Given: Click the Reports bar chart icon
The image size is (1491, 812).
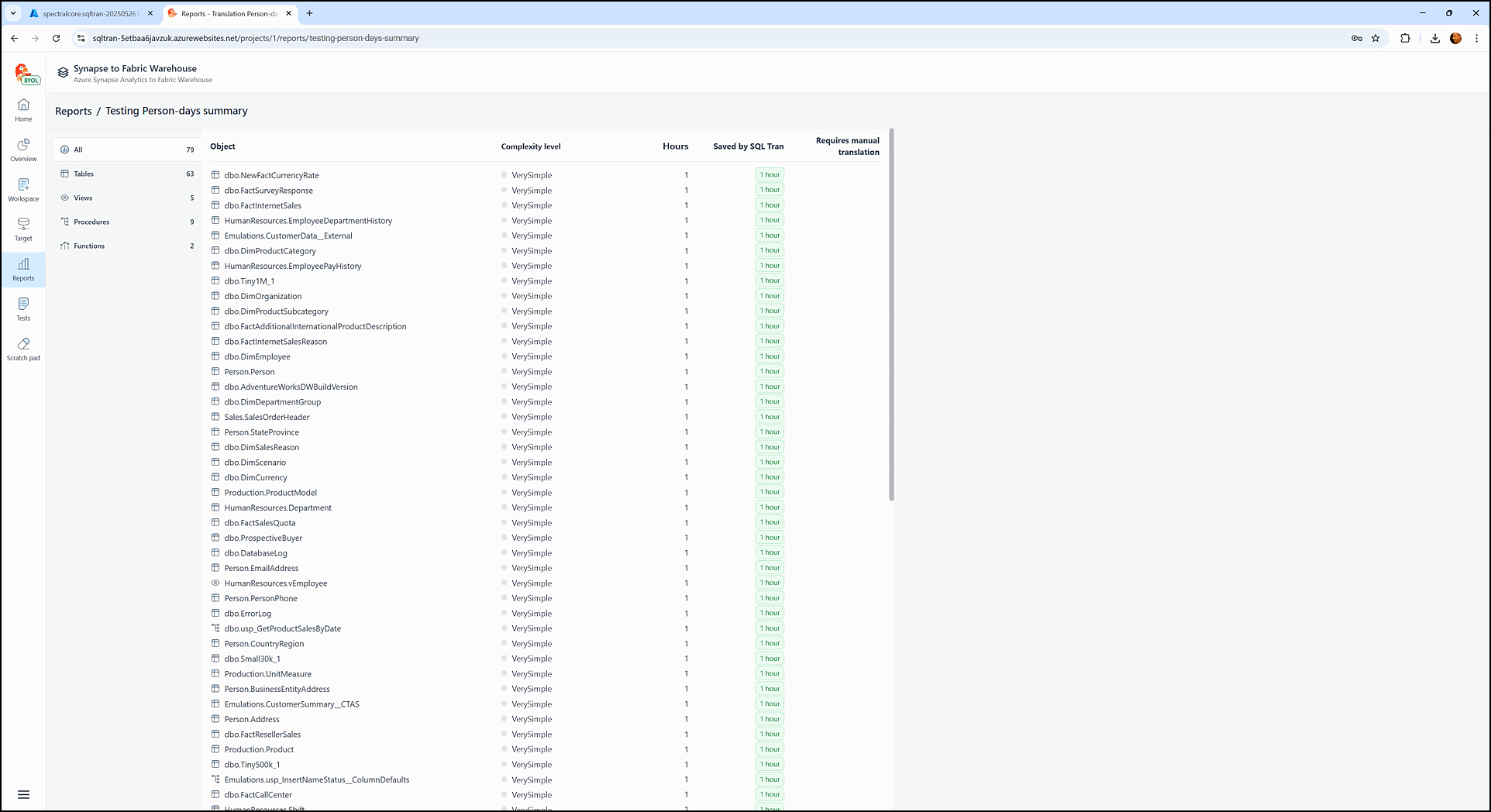Looking at the screenshot, I should click(23, 269).
